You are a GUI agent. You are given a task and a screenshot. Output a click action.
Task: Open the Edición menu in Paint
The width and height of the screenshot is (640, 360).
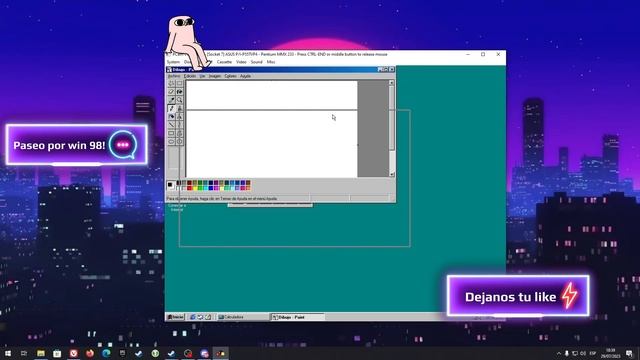pyautogui.click(x=190, y=76)
